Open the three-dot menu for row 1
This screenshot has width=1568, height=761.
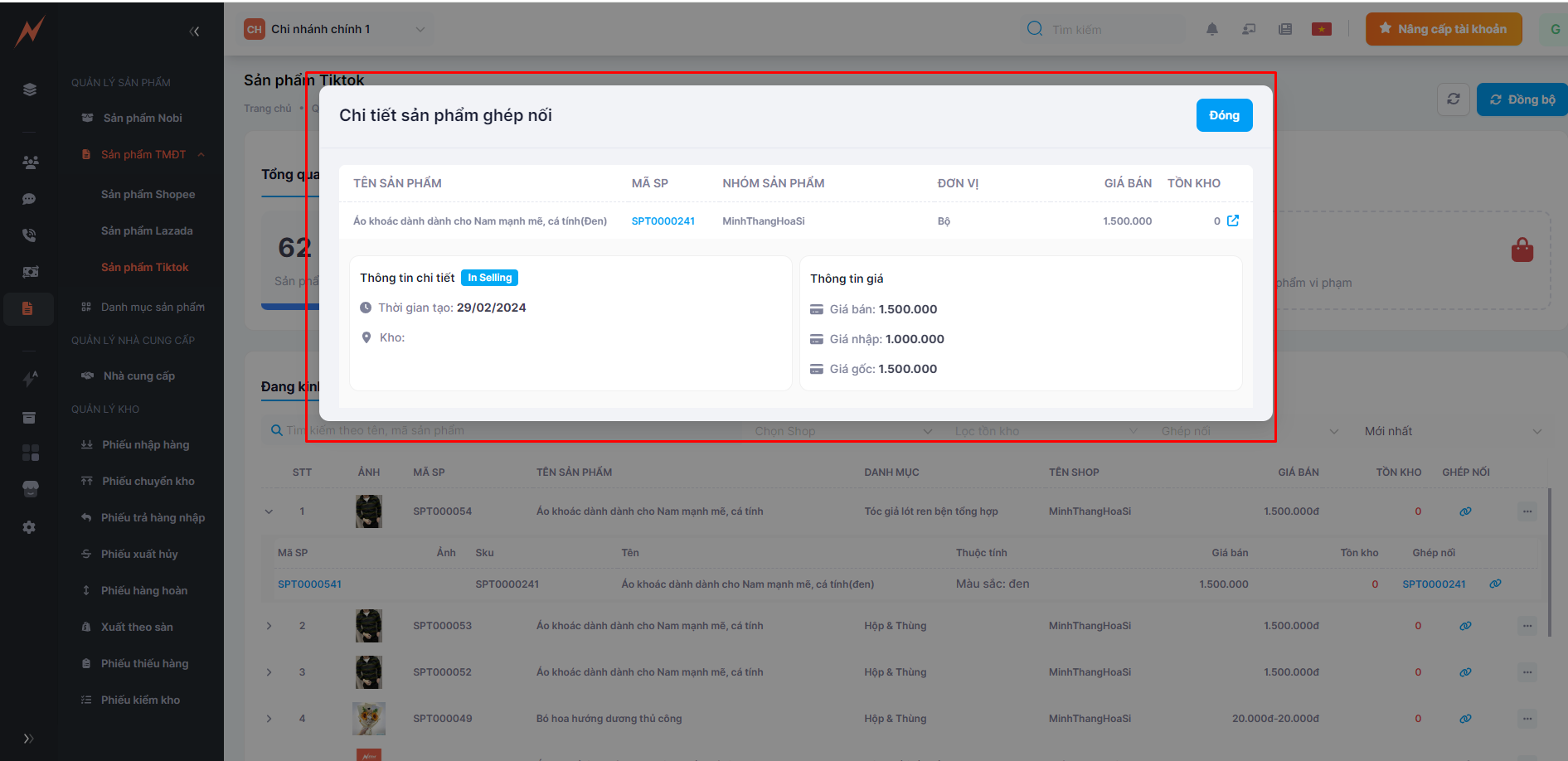point(1527,511)
